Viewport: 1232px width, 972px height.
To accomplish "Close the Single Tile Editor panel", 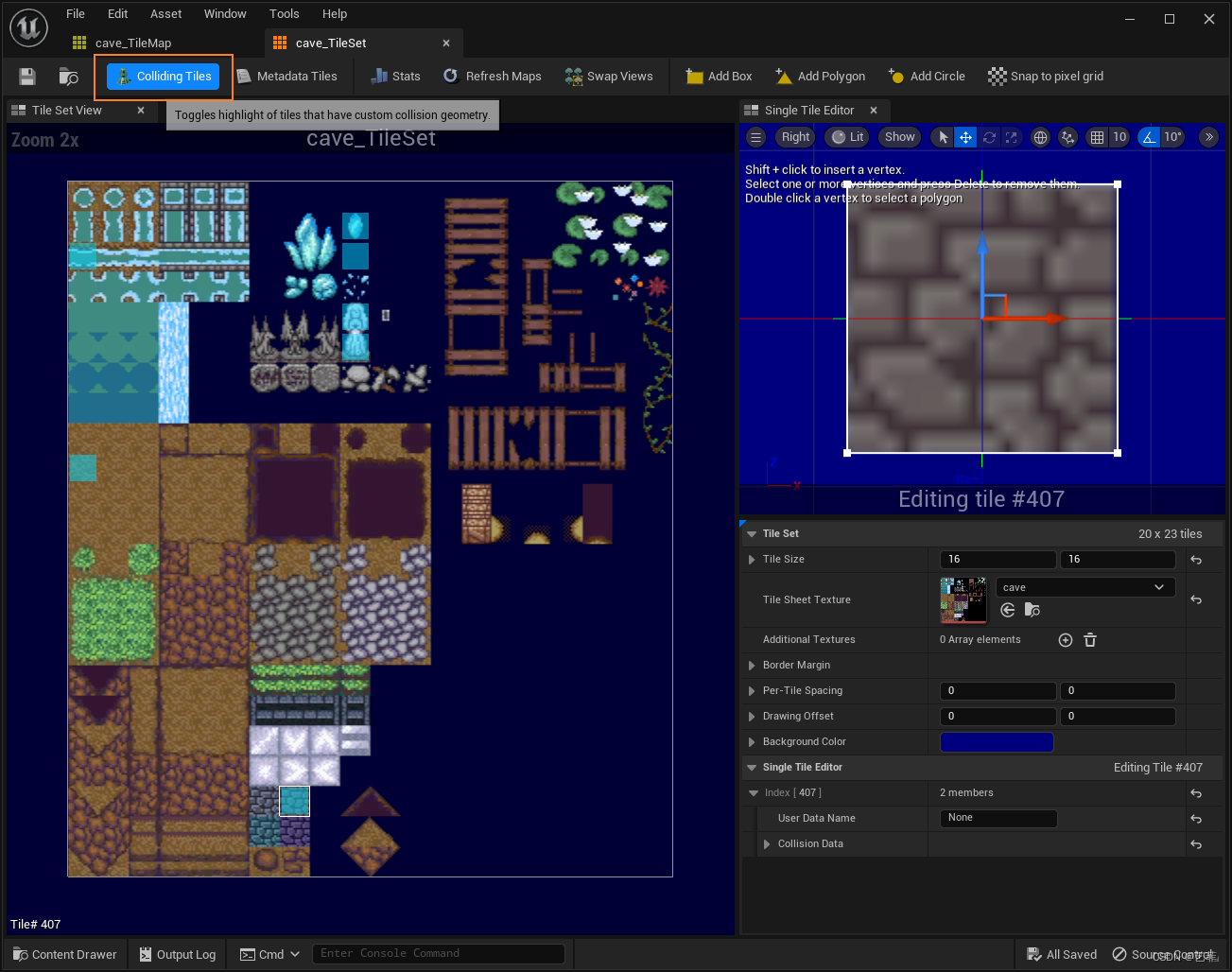I will point(874,111).
